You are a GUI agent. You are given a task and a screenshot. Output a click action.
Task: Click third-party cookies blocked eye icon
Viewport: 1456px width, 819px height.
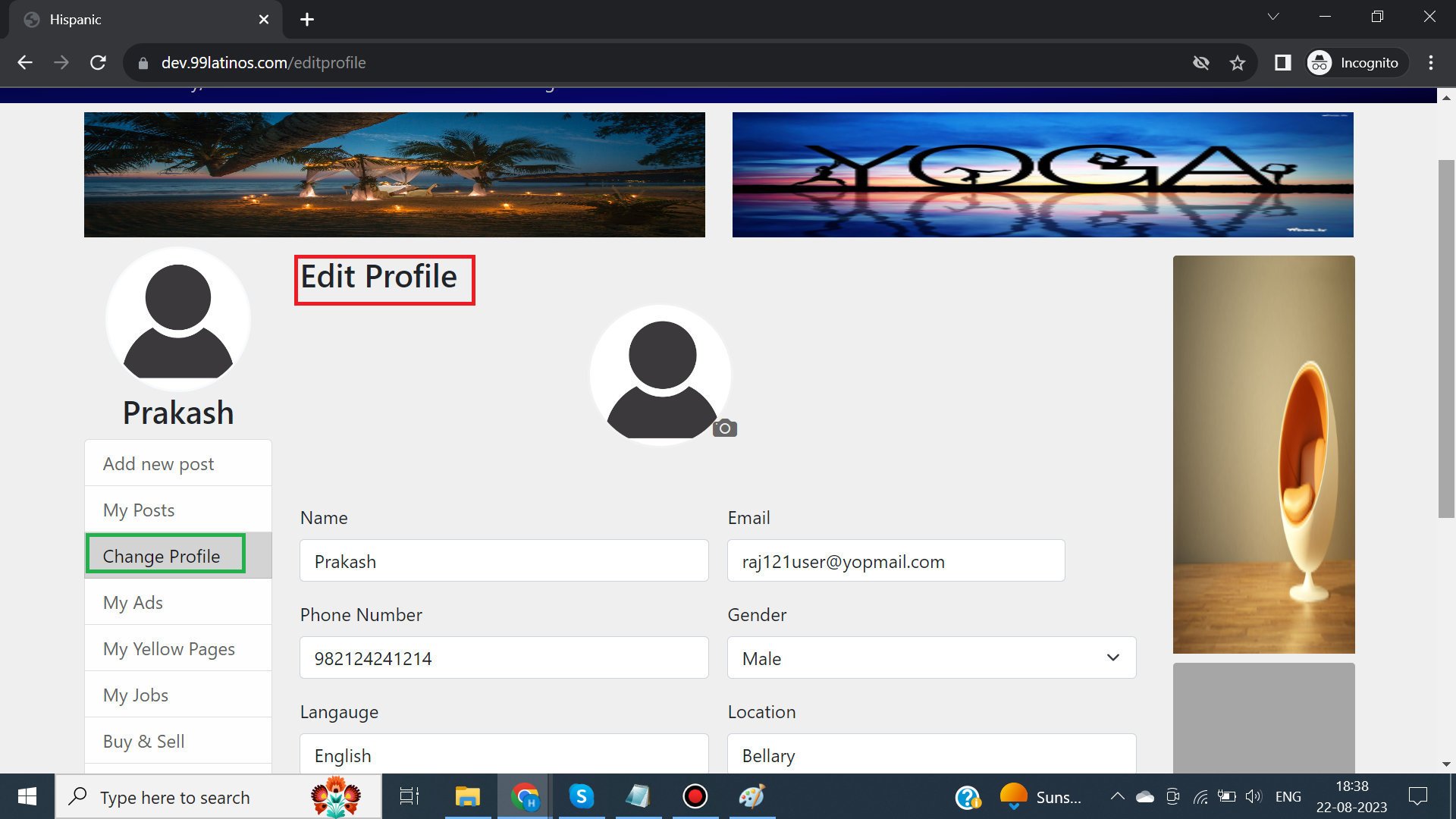(1200, 63)
